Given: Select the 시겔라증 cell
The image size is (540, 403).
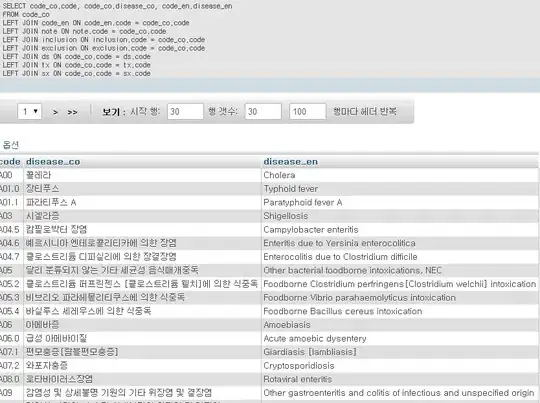Looking at the screenshot, I should click(142, 216).
